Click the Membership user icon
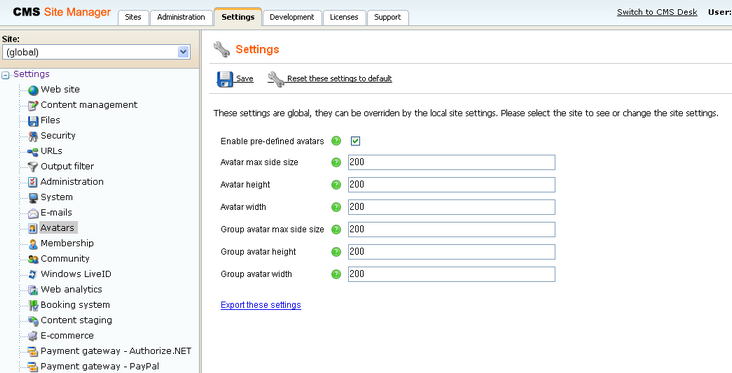Image resolution: width=732 pixels, height=373 pixels. point(33,244)
